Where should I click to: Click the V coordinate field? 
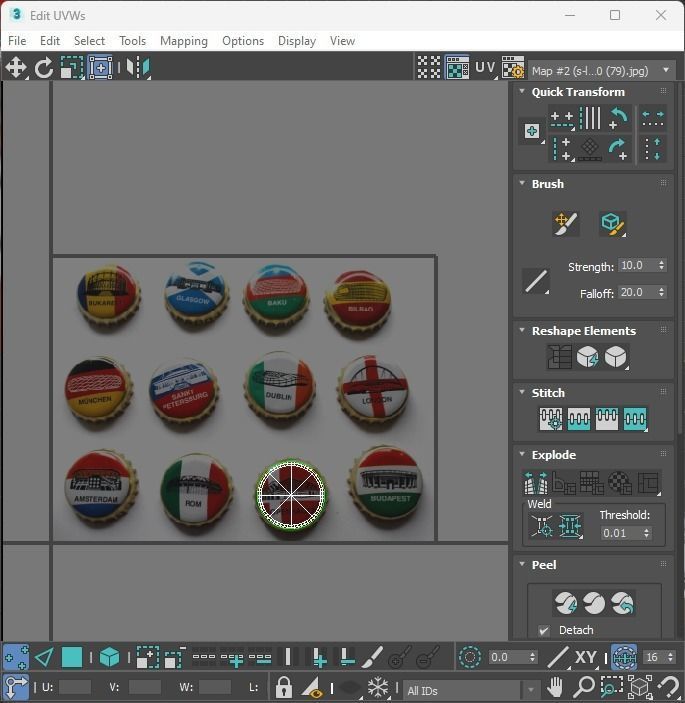pyautogui.click(x=144, y=687)
